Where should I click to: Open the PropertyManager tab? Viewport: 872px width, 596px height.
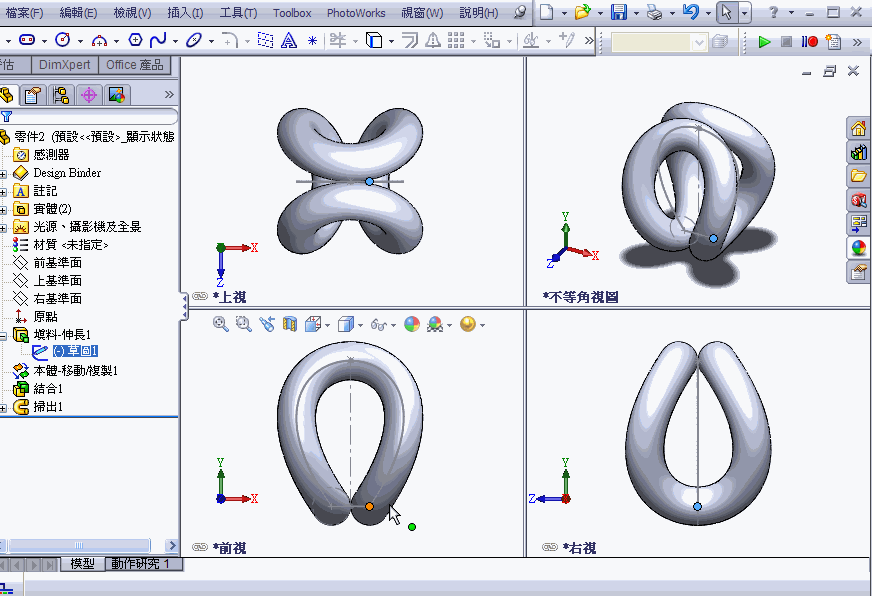(33, 95)
